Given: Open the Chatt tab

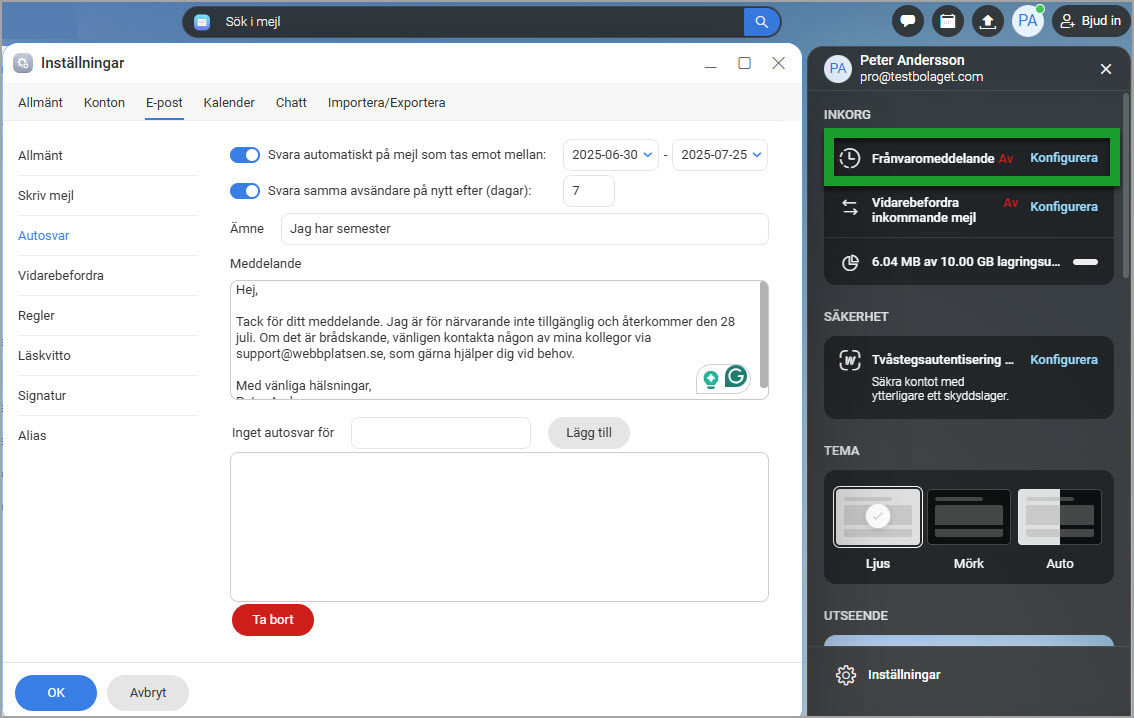Looking at the screenshot, I should 291,103.
